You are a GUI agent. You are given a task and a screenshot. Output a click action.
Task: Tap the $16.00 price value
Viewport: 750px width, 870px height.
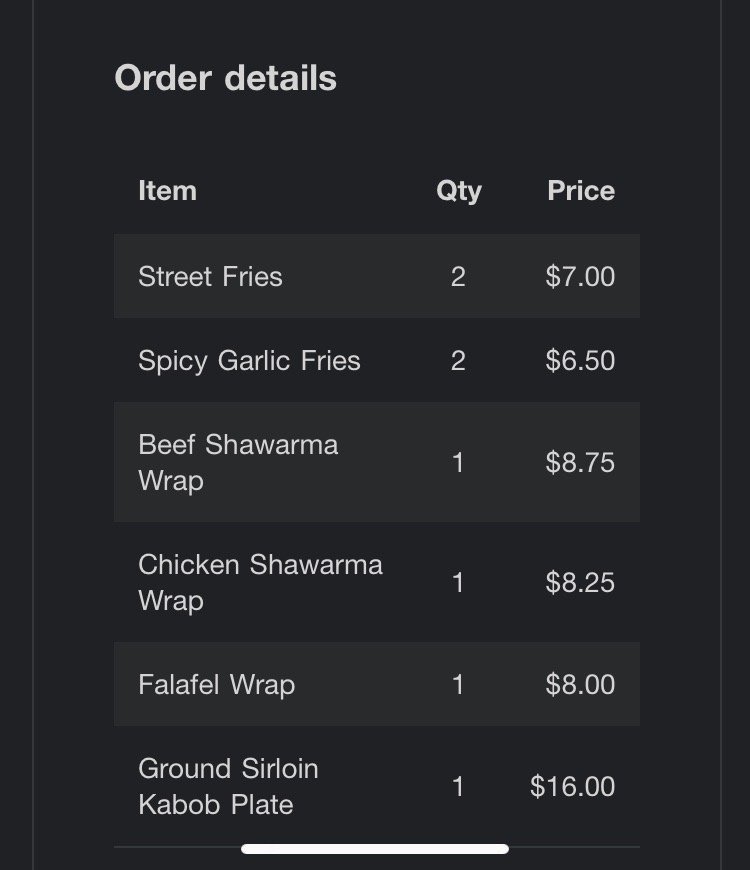point(572,787)
